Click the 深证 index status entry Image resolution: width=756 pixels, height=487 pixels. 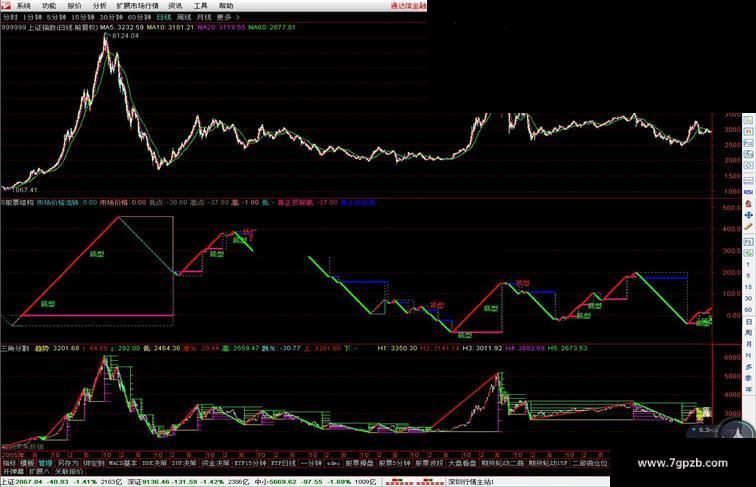(x=189, y=482)
